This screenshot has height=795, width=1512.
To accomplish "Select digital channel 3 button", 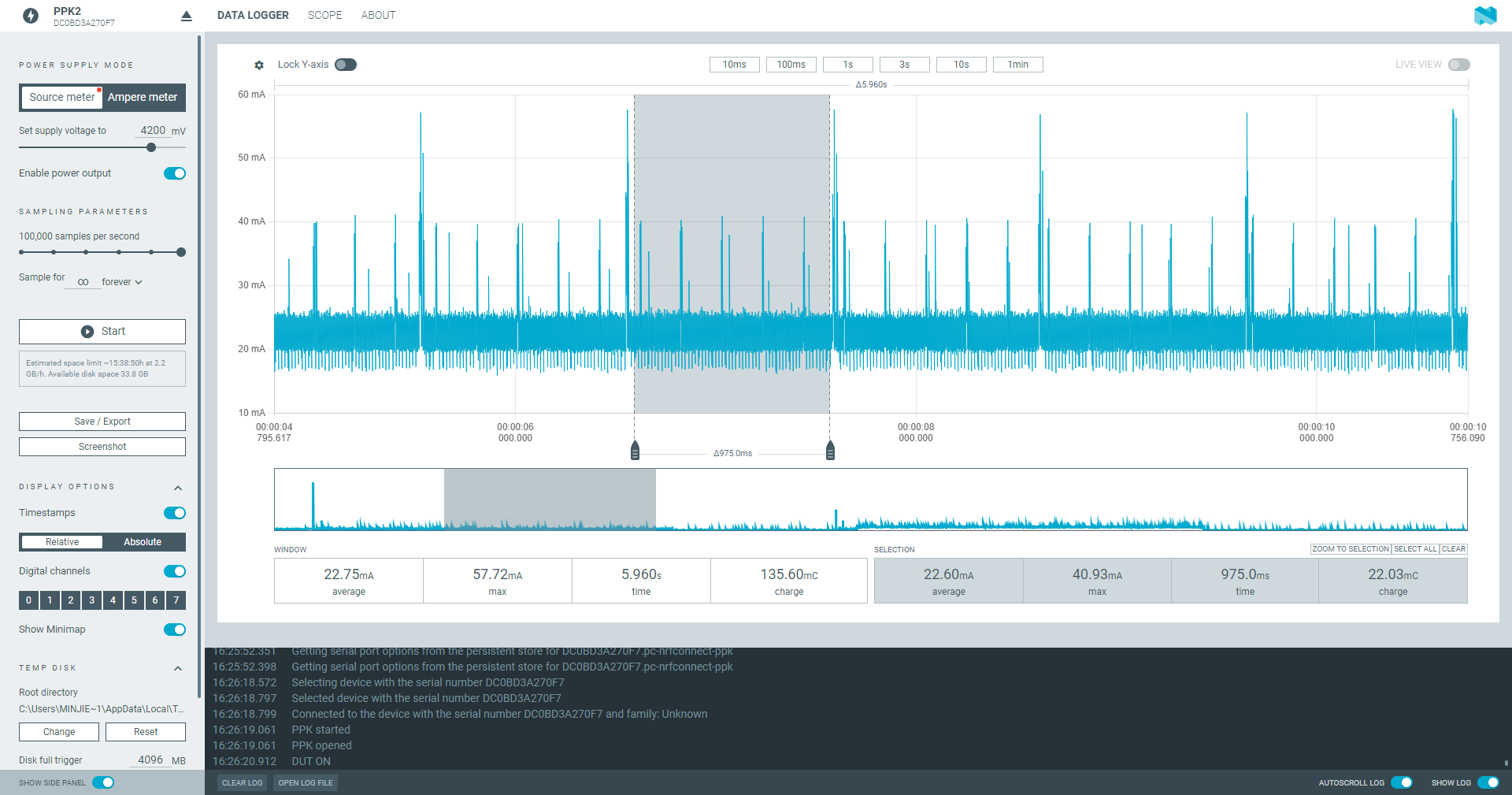I will [91, 600].
